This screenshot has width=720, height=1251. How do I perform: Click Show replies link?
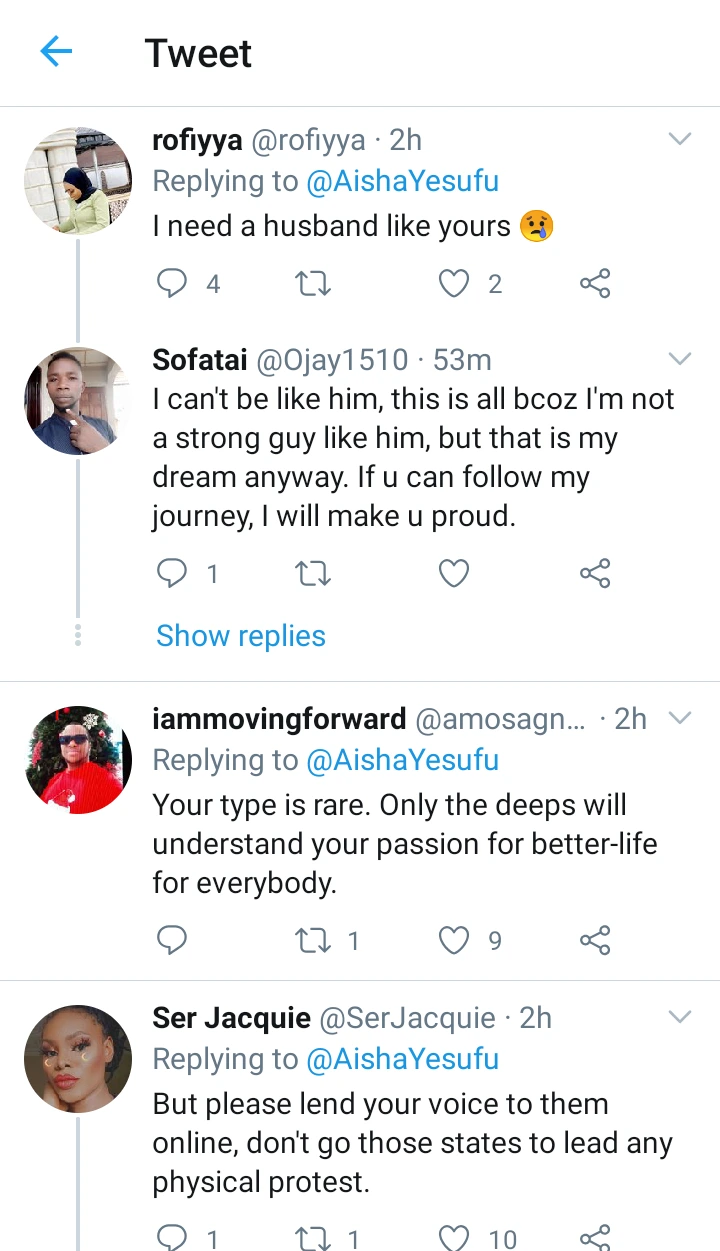tap(241, 636)
